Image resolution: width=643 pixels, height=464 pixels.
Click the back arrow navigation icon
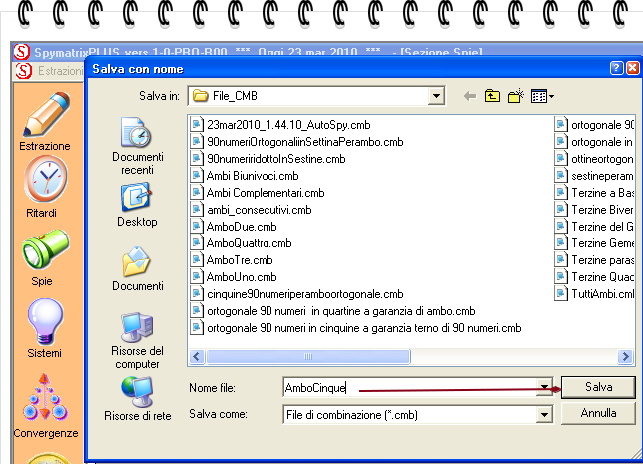[470, 96]
